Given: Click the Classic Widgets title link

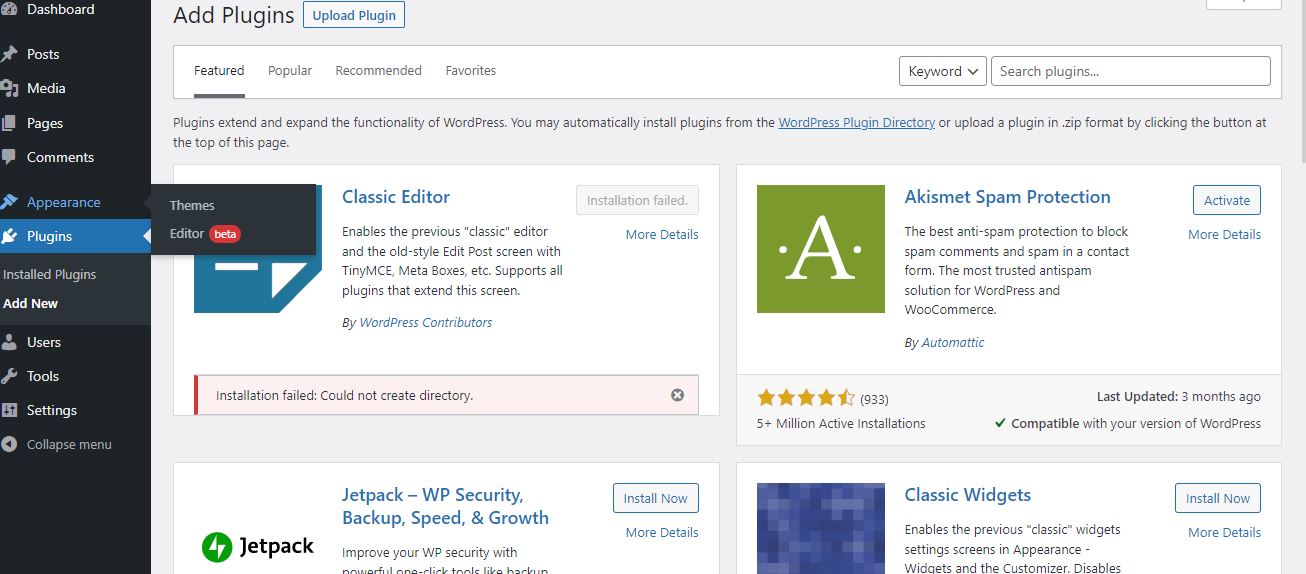Looking at the screenshot, I should 968,495.
